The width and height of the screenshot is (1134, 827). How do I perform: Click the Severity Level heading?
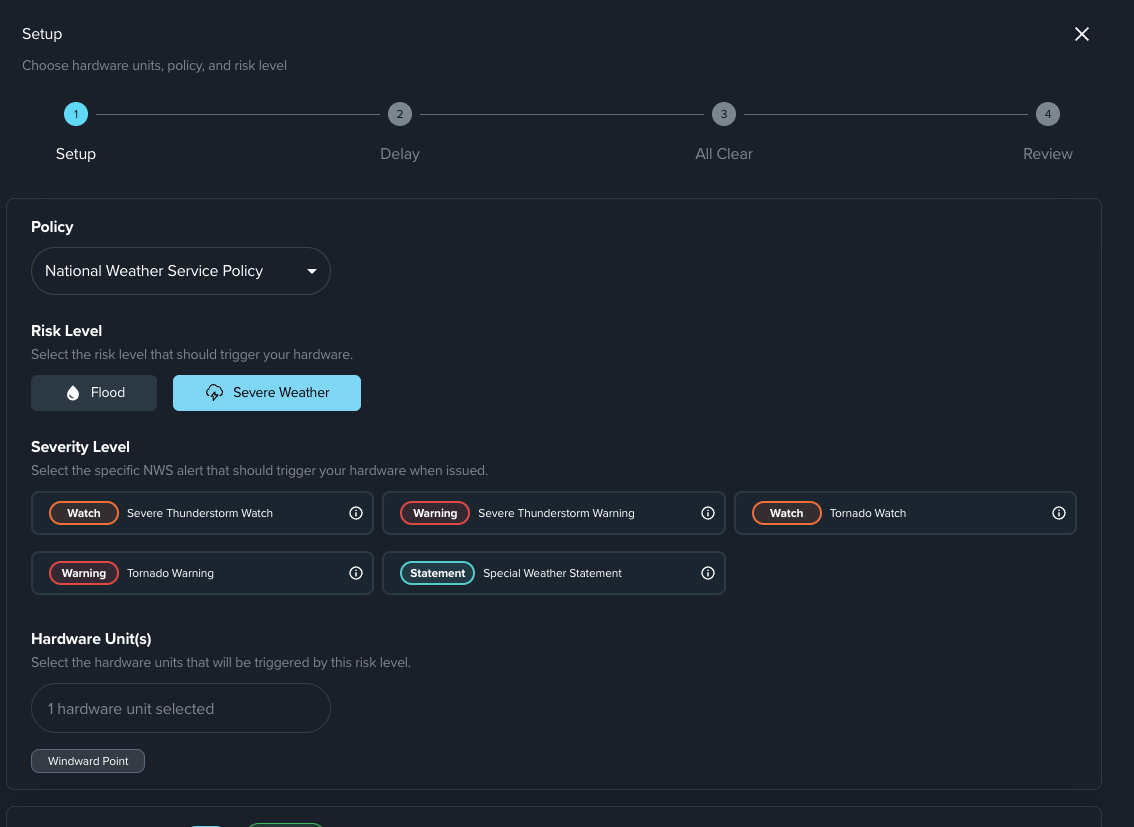click(80, 447)
